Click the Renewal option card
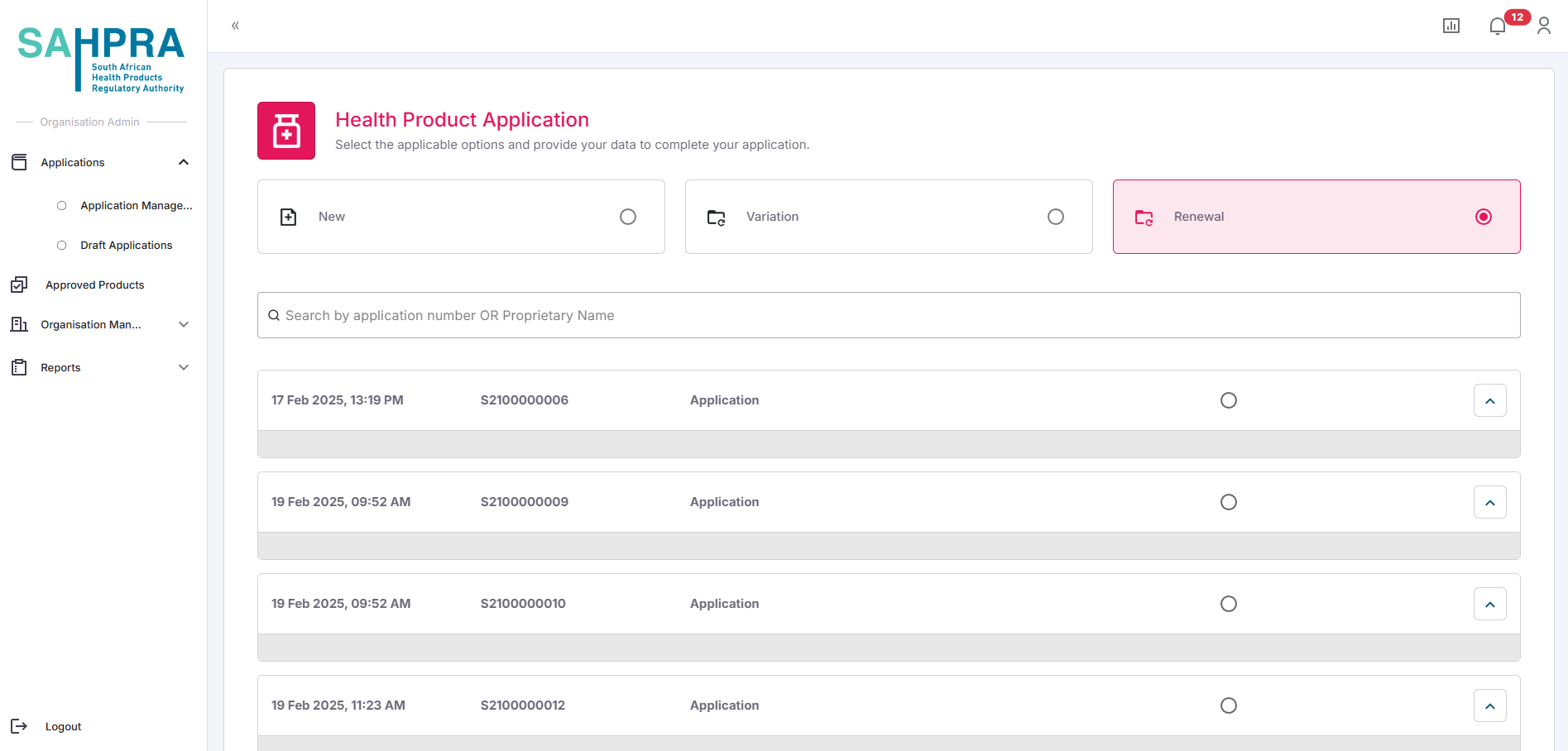The image size is (1568, 751). click(1316, 217)
